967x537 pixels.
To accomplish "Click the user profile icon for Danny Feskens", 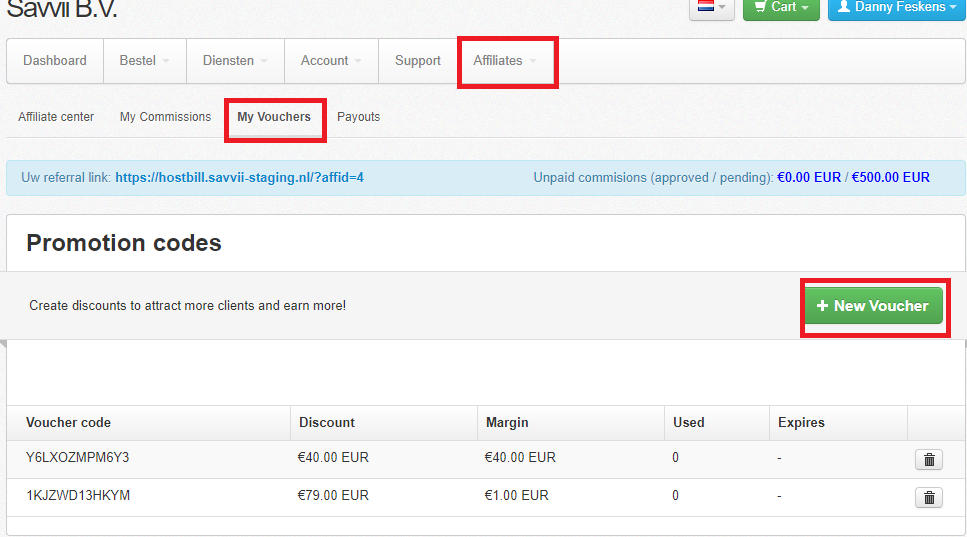I will 844,6.
